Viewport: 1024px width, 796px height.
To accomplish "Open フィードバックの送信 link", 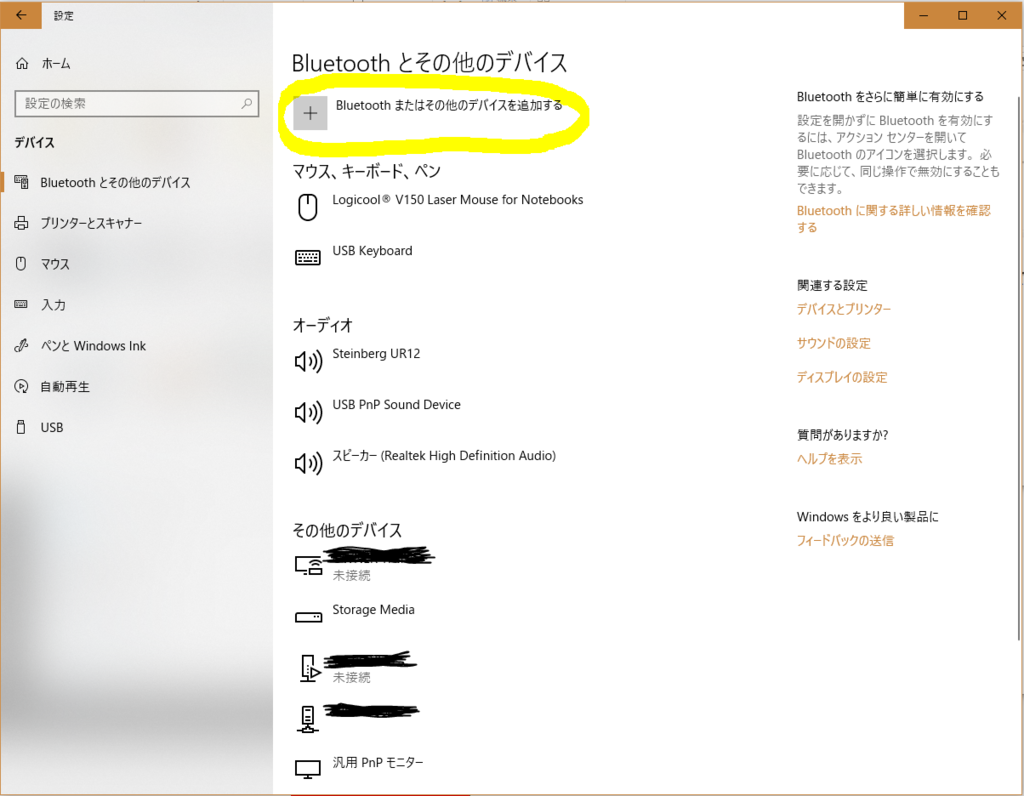I will (x=845, y=540).
